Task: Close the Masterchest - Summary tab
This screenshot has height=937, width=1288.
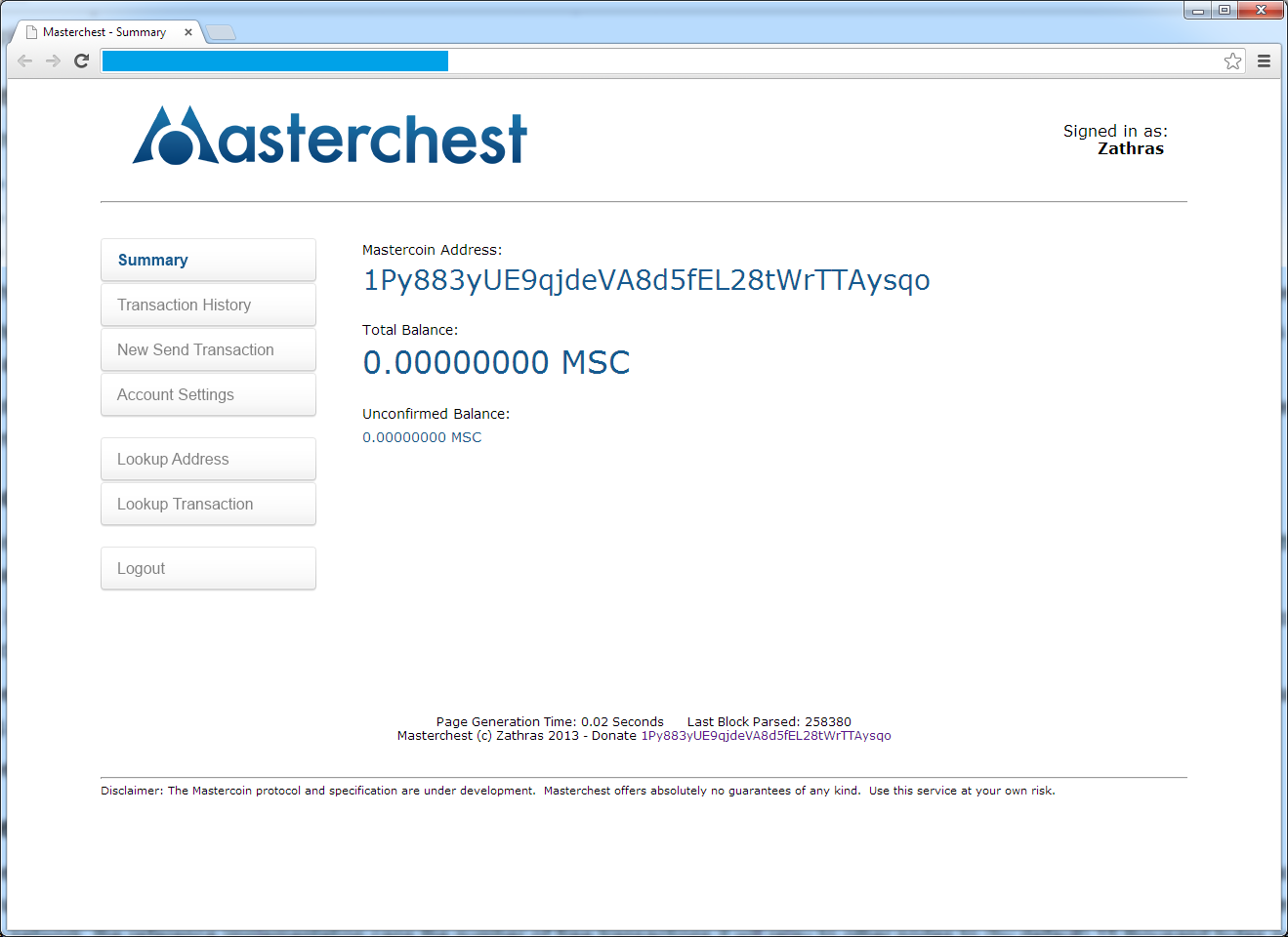Action: (188, 32)
